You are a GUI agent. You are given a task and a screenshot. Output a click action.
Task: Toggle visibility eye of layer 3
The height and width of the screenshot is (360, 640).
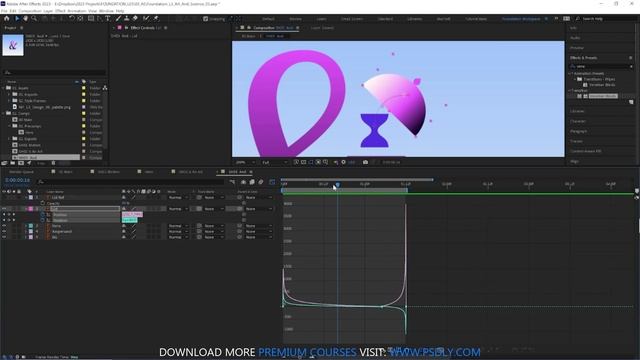[4, 226]
